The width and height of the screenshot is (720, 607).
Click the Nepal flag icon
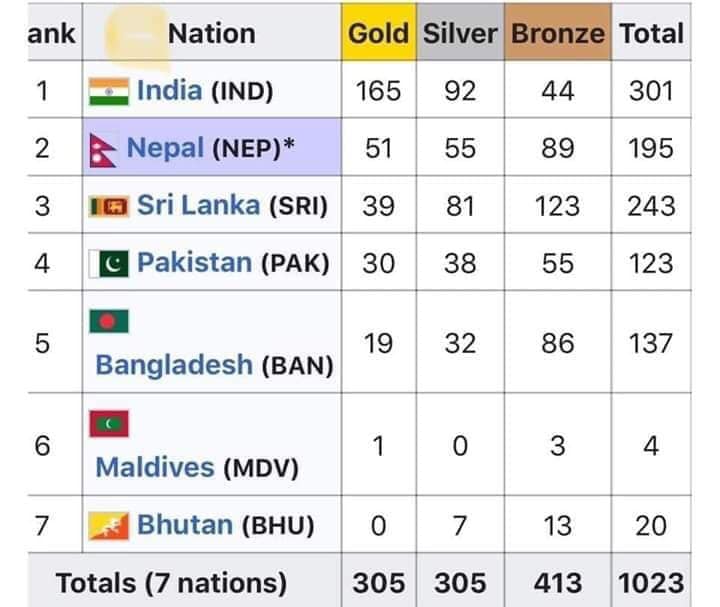point(103,150)
